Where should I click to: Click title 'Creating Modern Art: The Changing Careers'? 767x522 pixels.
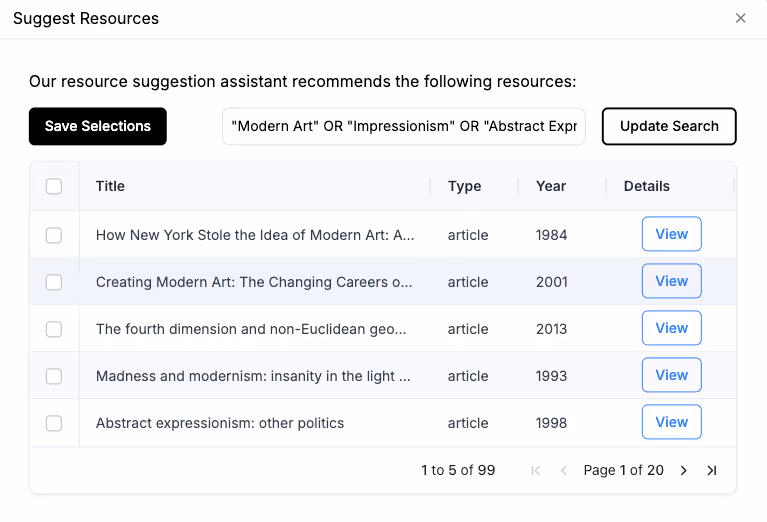[254, 282]
